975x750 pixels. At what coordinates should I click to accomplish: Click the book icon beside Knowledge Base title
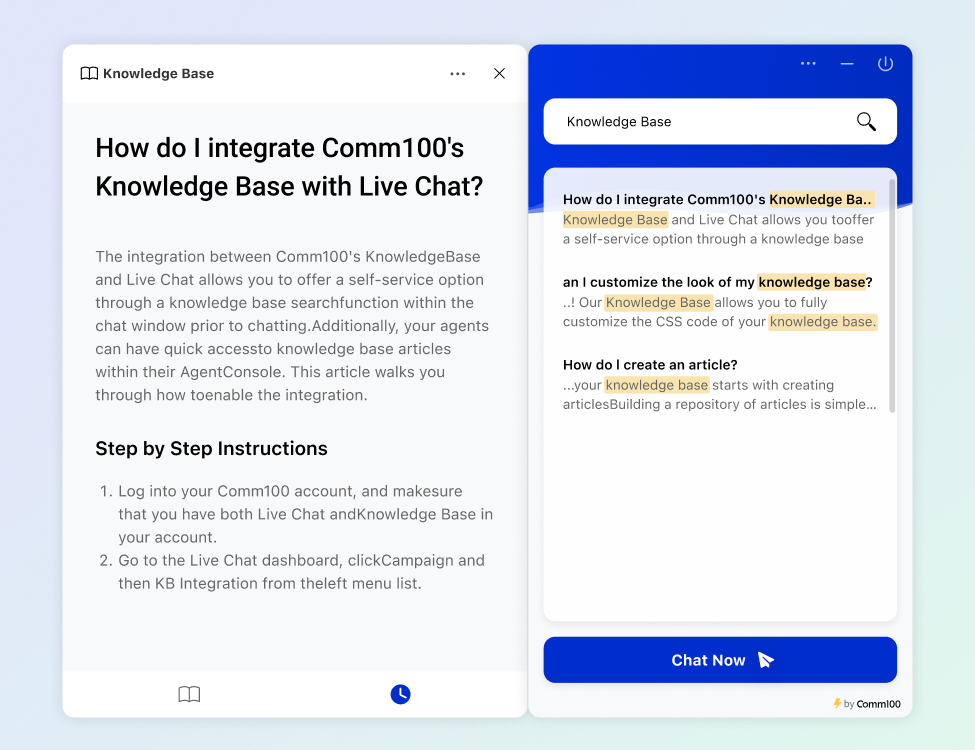[89, 73]
